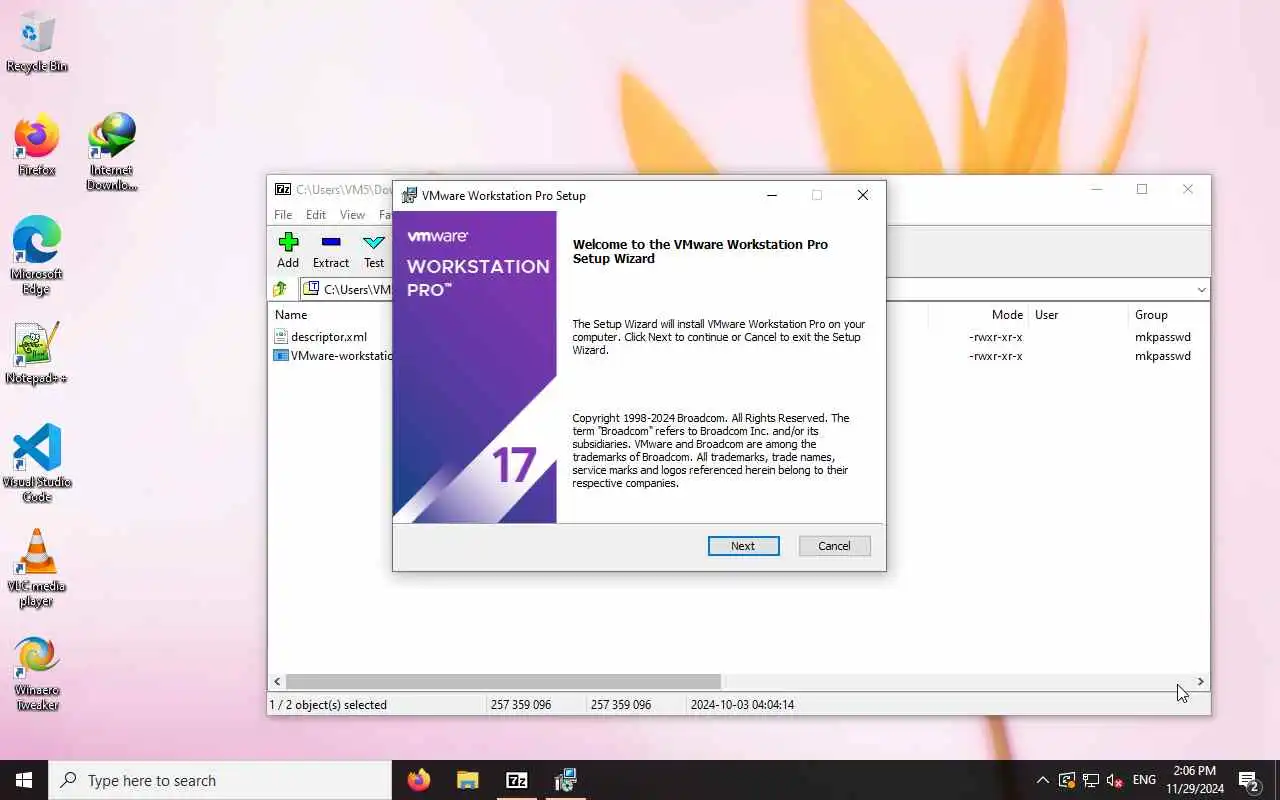Click the ENG language indicator
Image resolution: width=1280 pixels, height=800 pixels.
pos(1145,780)
